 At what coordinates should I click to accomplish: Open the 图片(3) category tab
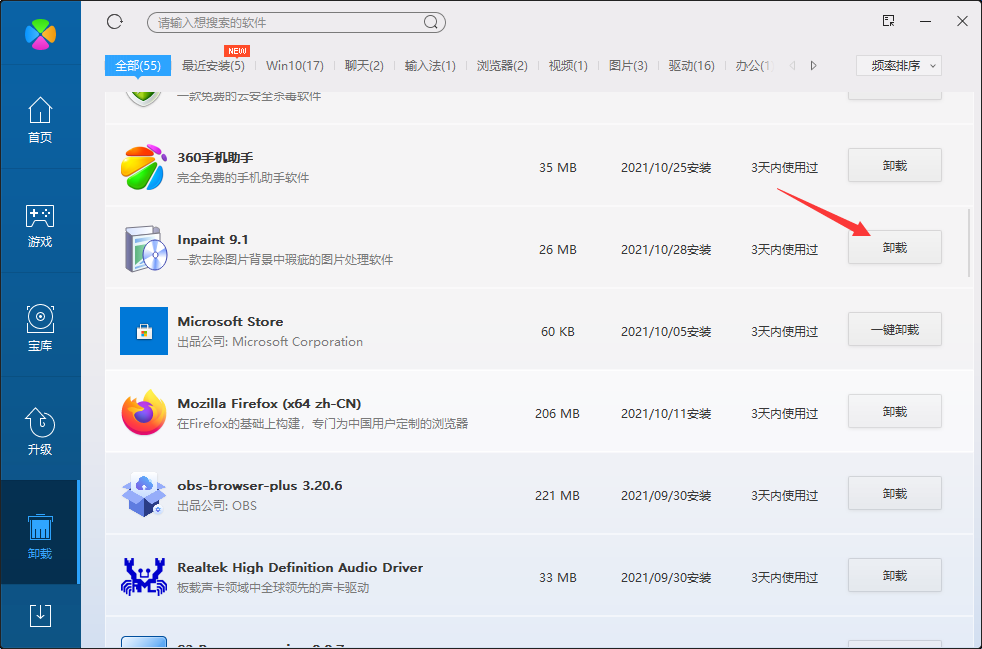pos(628,66)
